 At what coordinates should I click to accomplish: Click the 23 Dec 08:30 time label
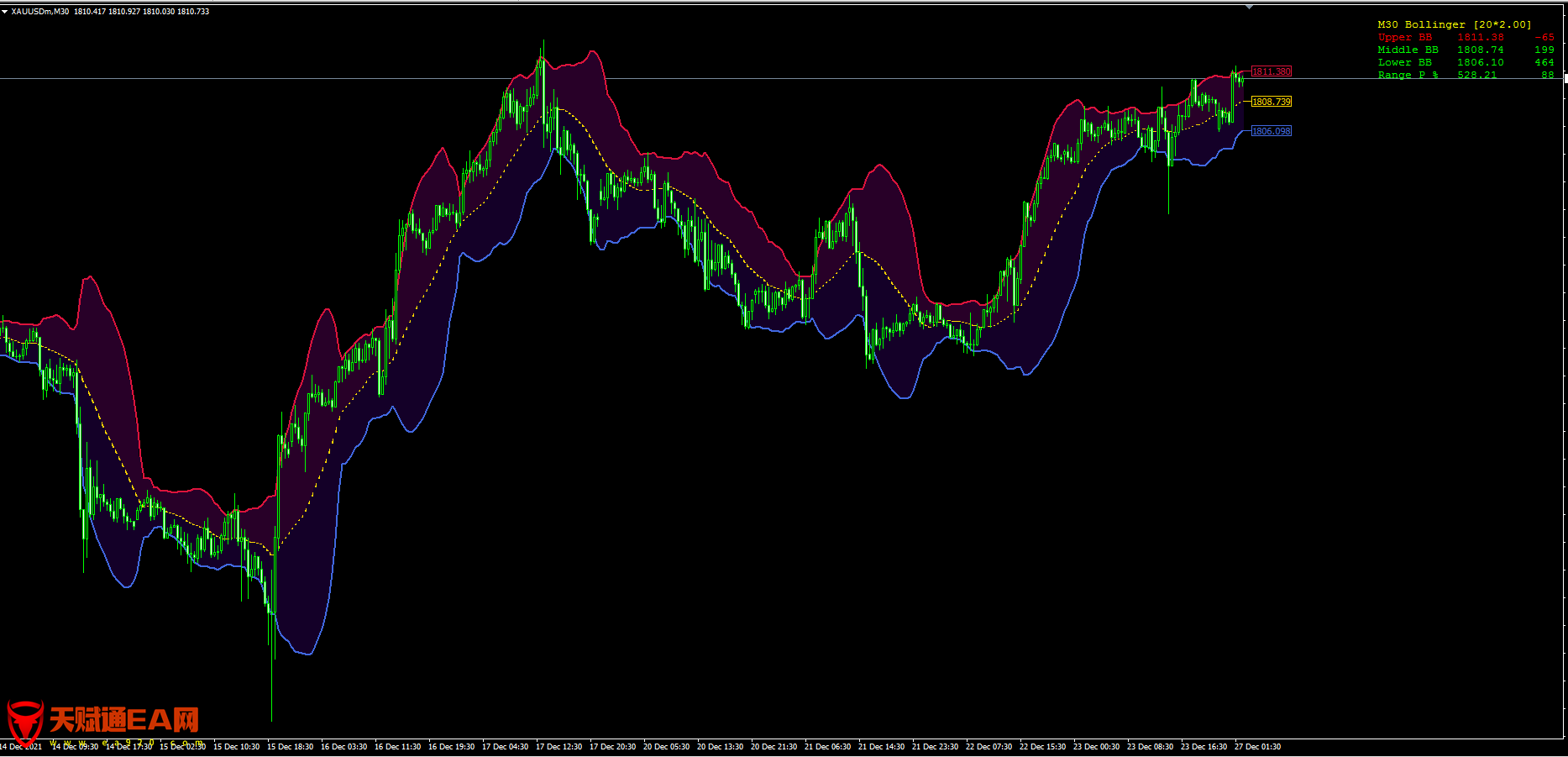coord(1151,746)
